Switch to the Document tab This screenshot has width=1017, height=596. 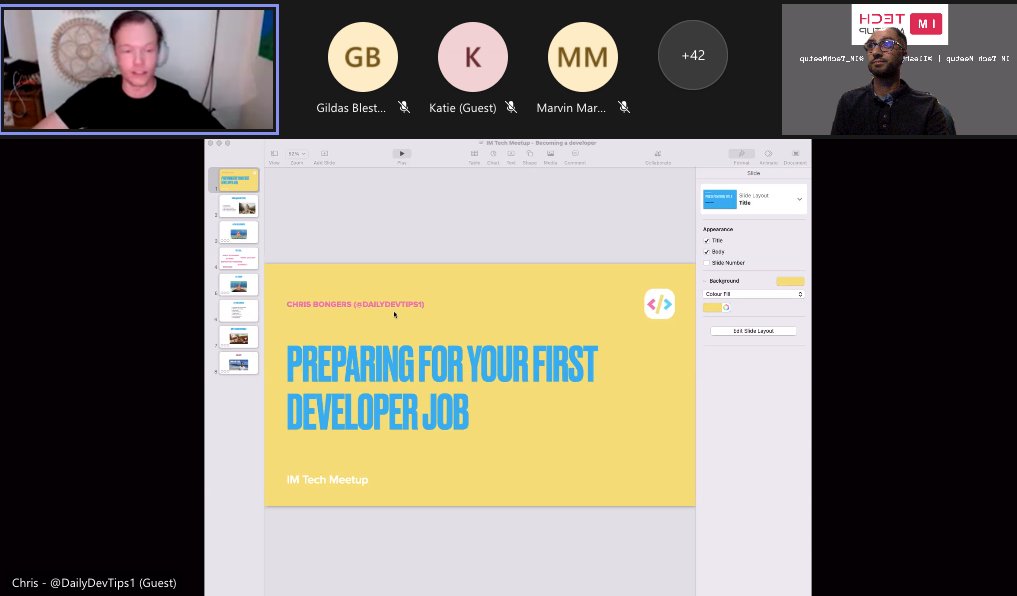tap(795, 153)
